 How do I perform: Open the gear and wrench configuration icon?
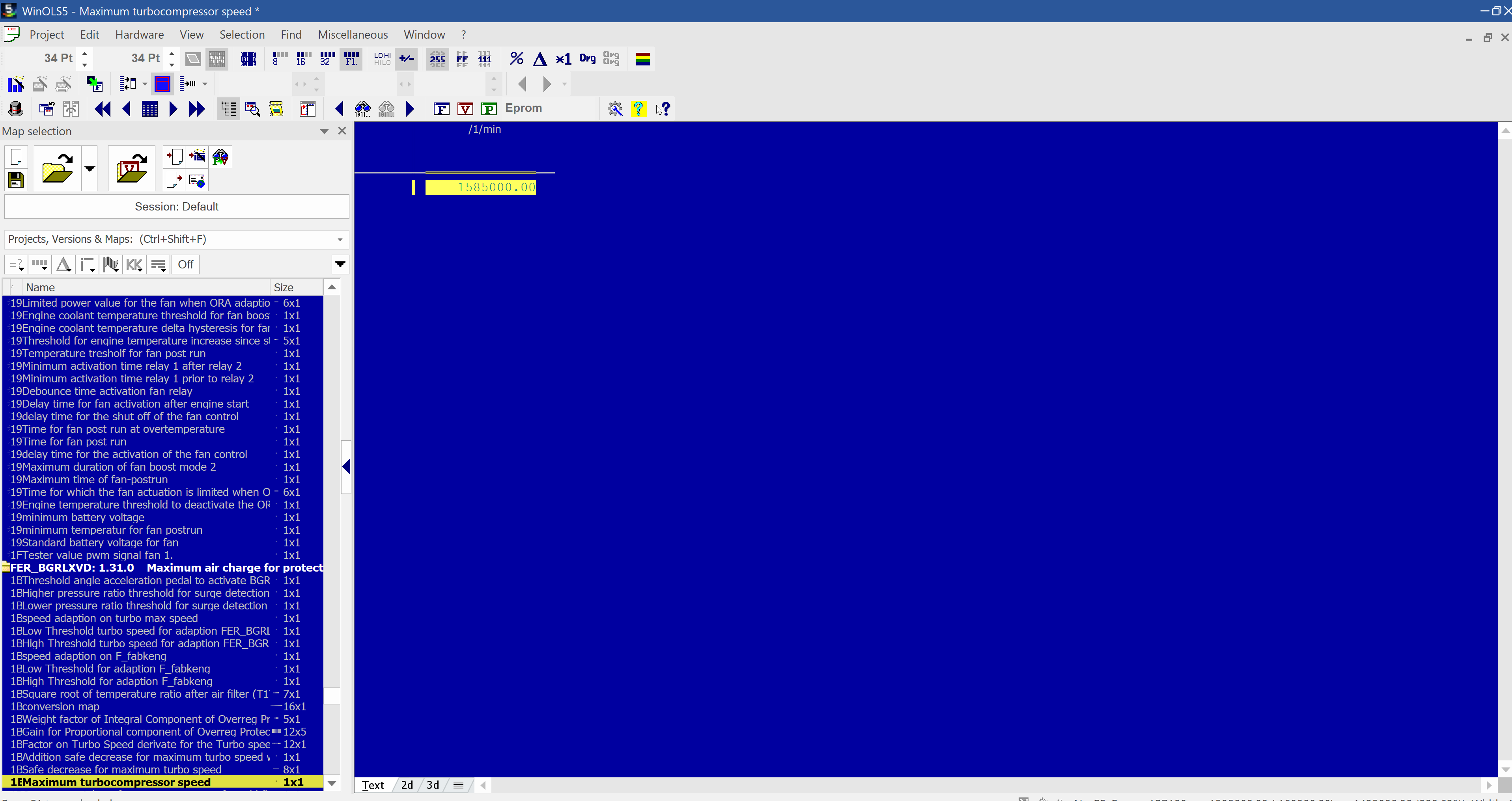point(614,108)
